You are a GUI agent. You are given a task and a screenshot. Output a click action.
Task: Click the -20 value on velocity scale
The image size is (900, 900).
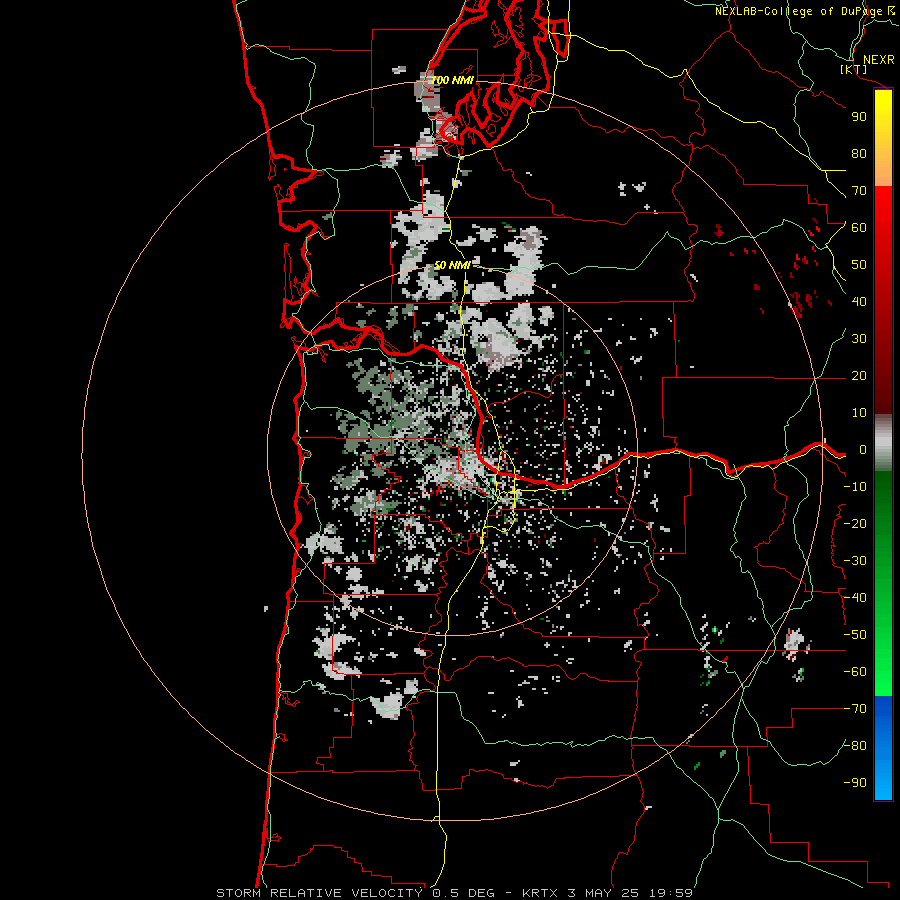click(855, 524)
